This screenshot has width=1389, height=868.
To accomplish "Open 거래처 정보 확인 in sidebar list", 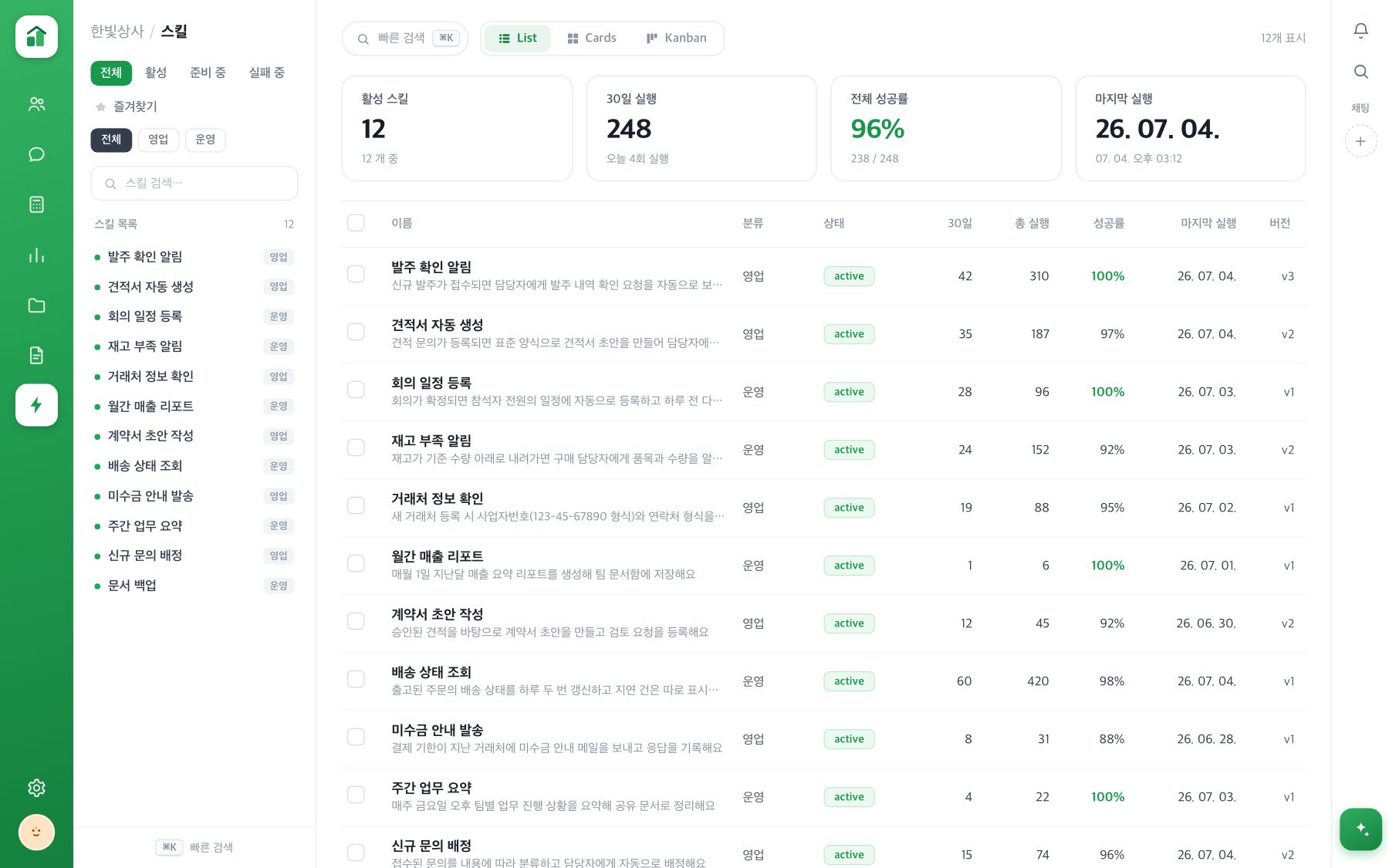I will (x=194, y=377).
